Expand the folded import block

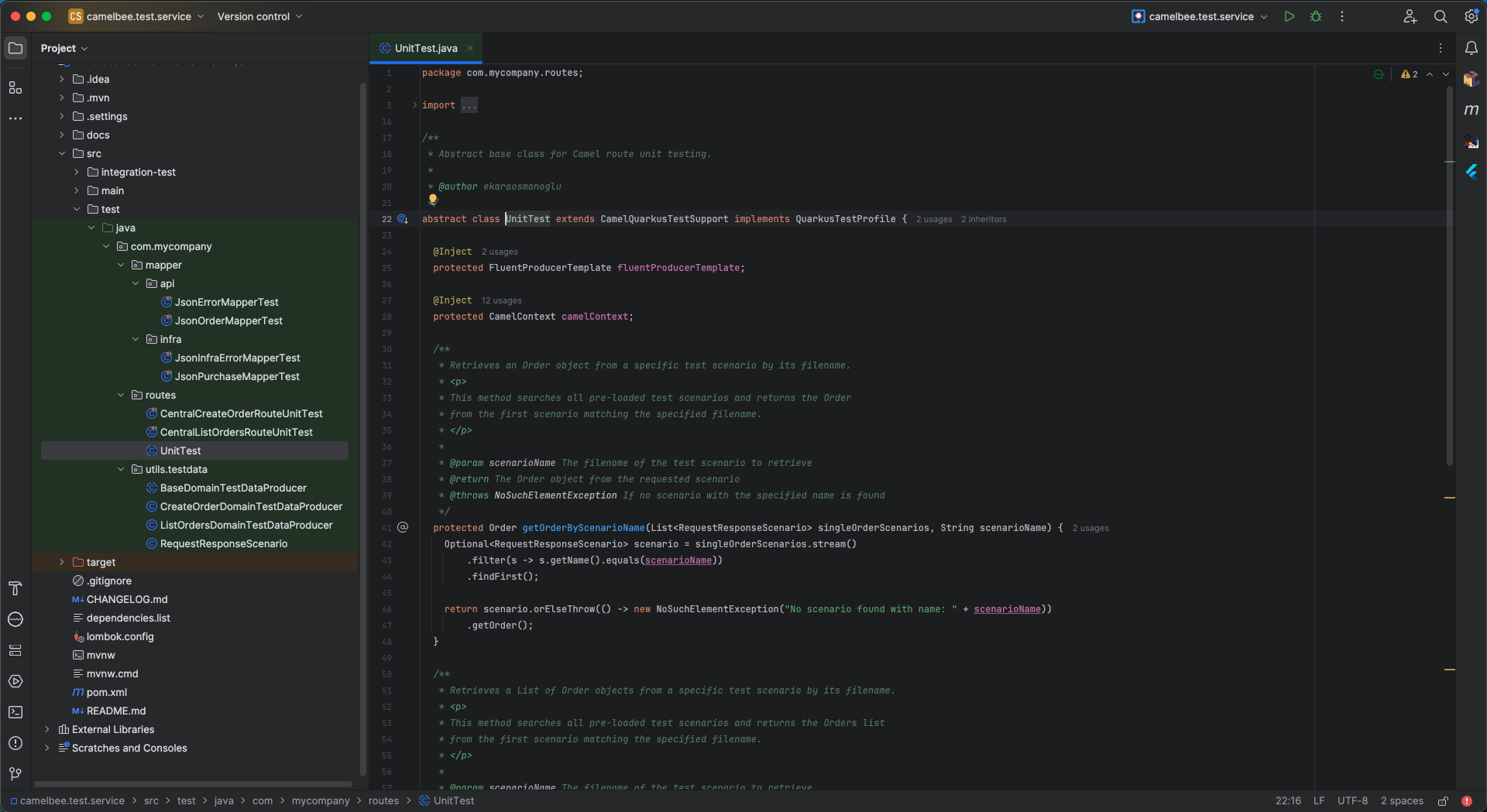[415, 105]
